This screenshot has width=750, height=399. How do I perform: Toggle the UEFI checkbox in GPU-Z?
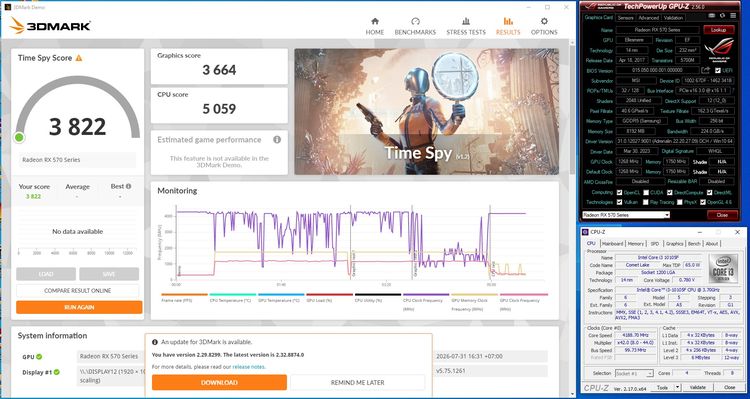(x=717, y=70)
